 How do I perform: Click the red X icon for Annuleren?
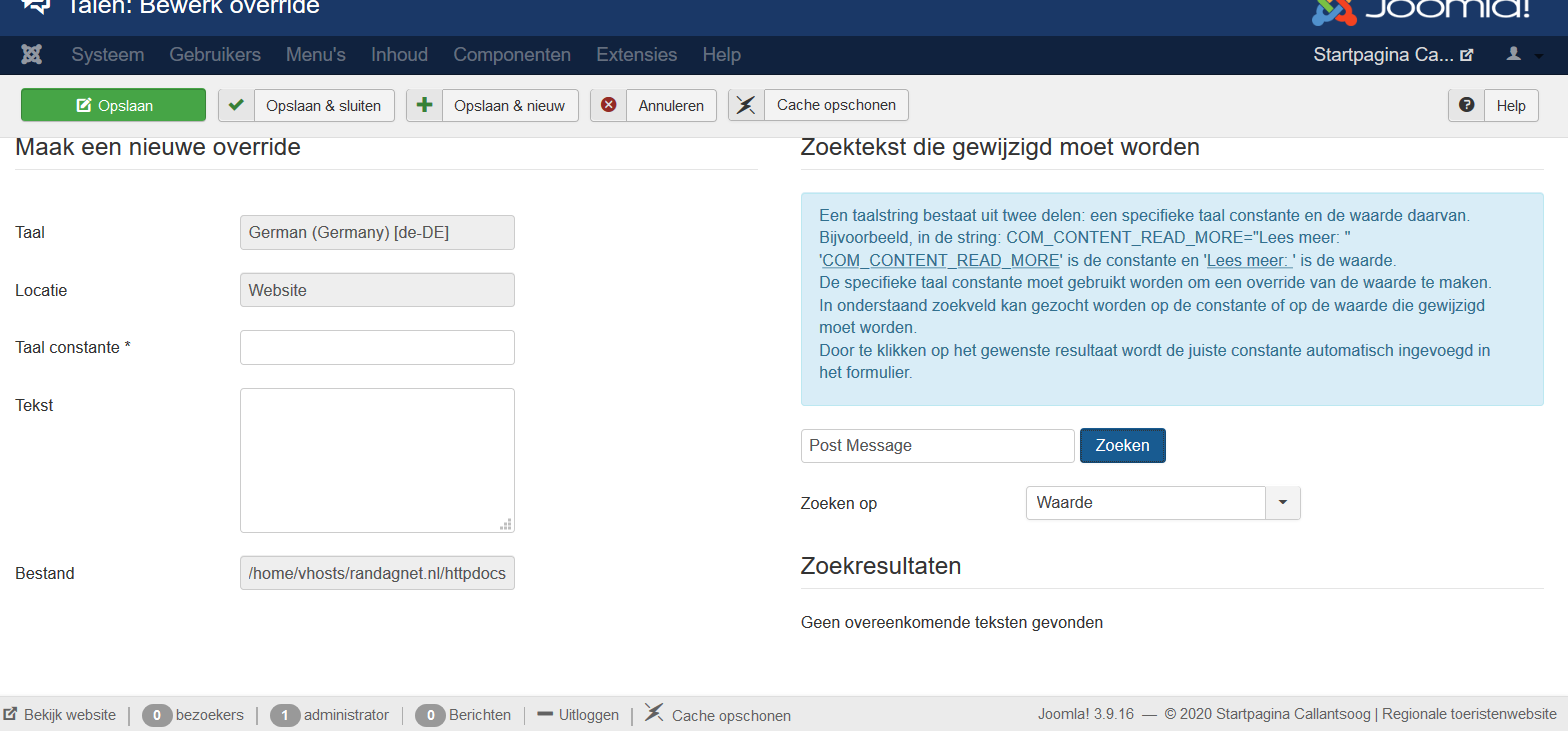[608, 105]
